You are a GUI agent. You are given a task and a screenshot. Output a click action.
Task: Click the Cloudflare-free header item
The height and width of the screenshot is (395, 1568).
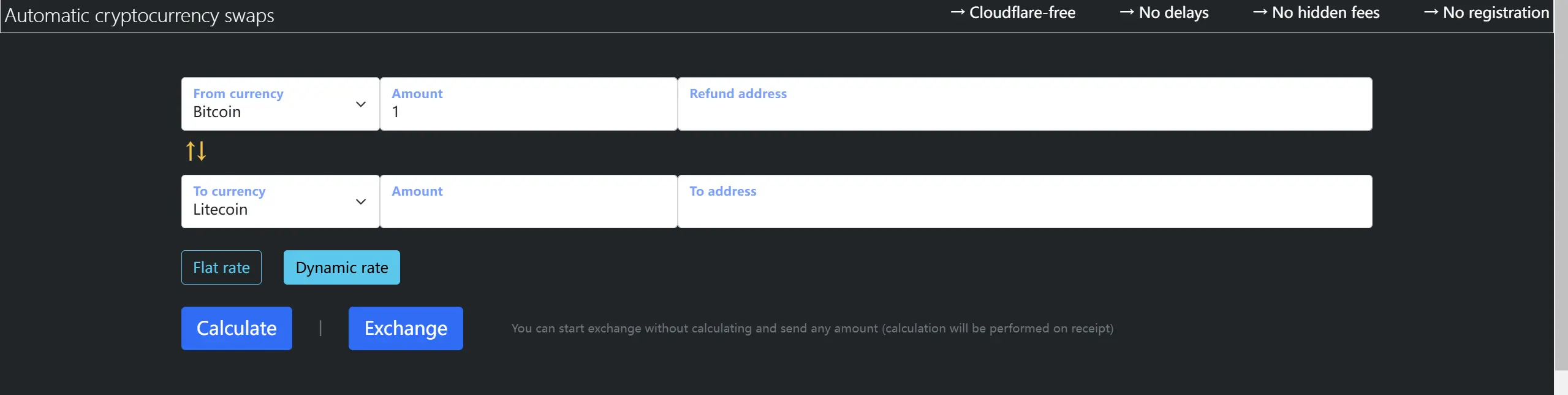(x=1013, y=13)
